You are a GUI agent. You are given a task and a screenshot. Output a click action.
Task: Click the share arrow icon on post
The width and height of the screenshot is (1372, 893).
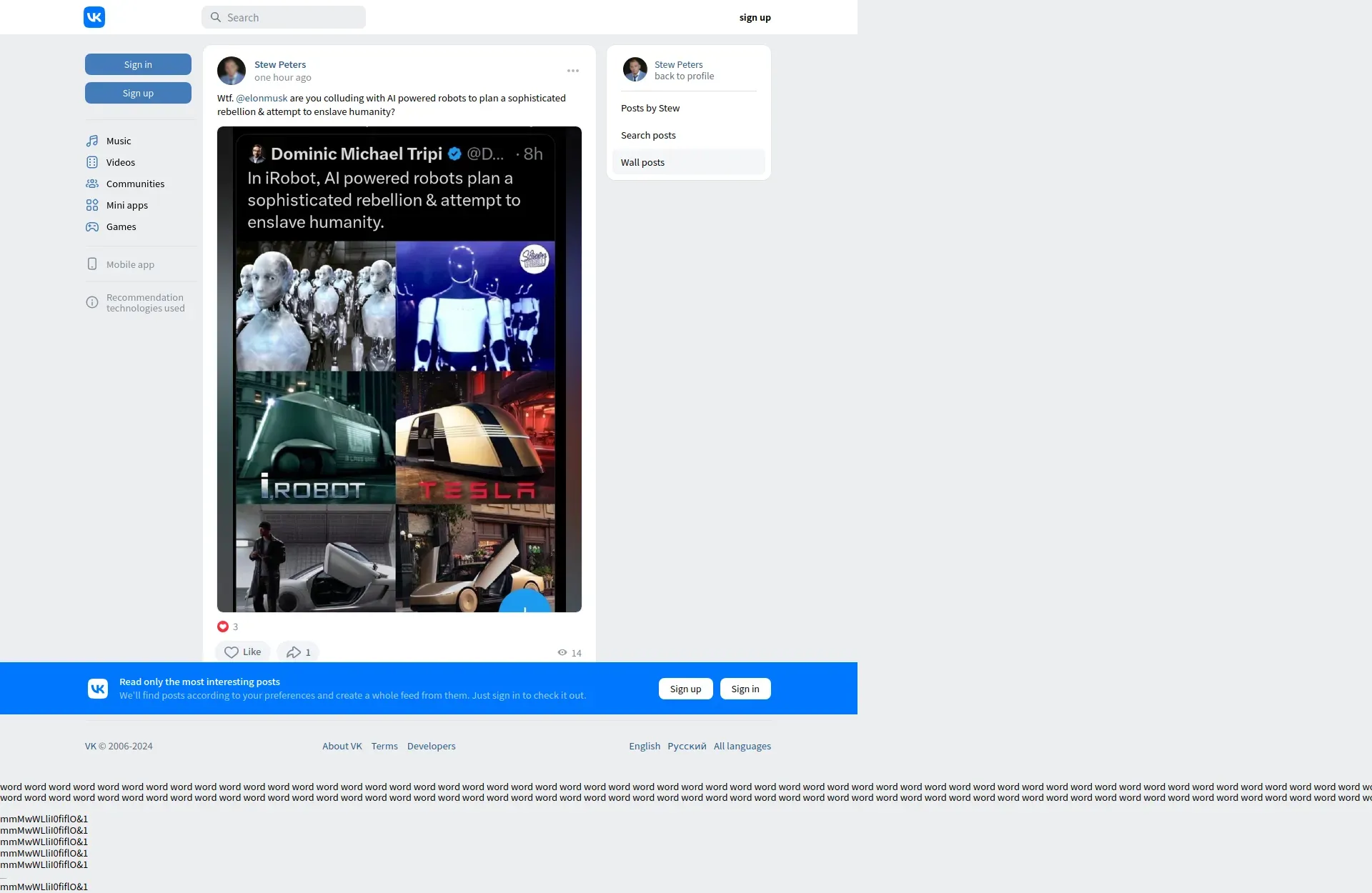point(293,652)
